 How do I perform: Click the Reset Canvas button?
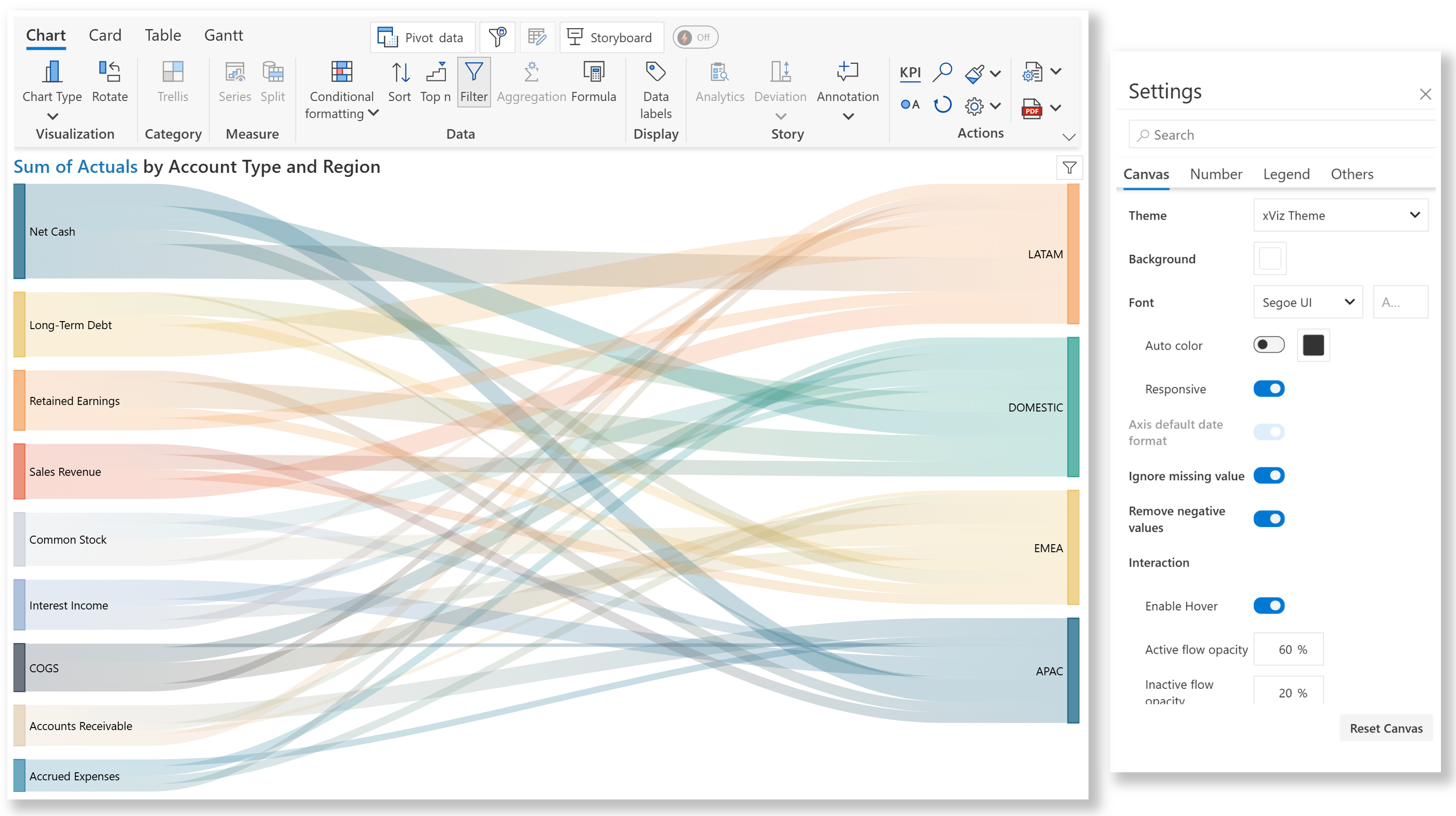click(1386, 729)
